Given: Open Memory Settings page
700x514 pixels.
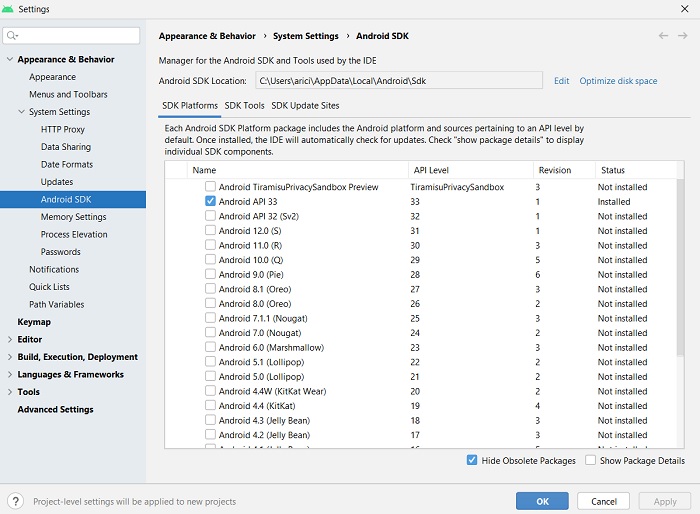Looking at the screenshot, I should click(x=73, y=217).
